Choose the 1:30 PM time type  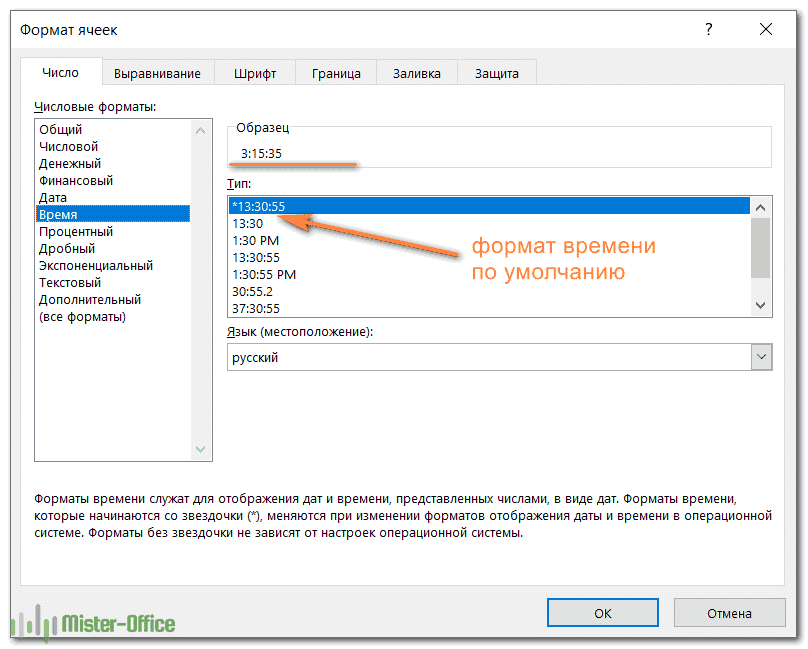490,241
